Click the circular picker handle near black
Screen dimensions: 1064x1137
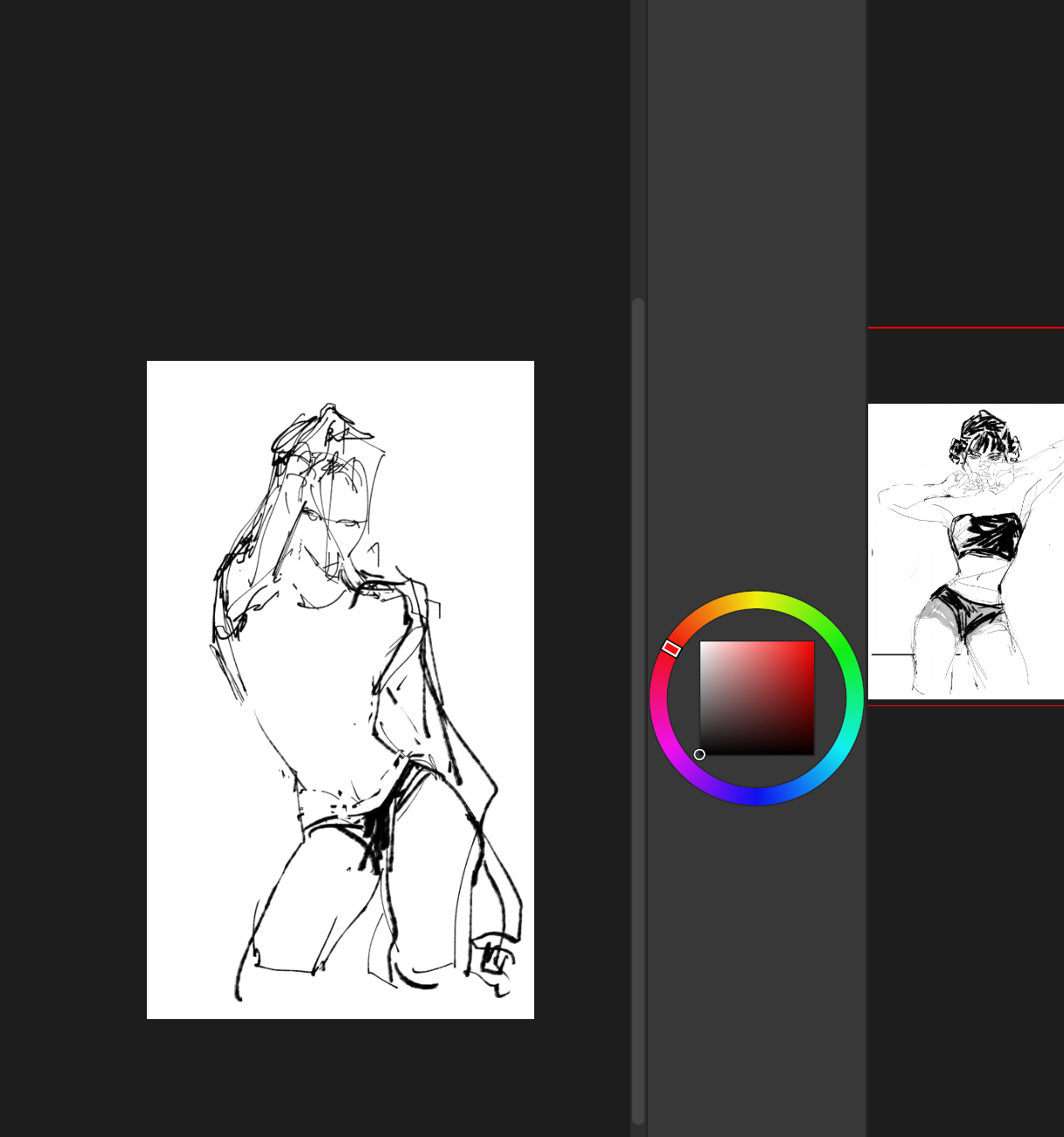(699, 754)
